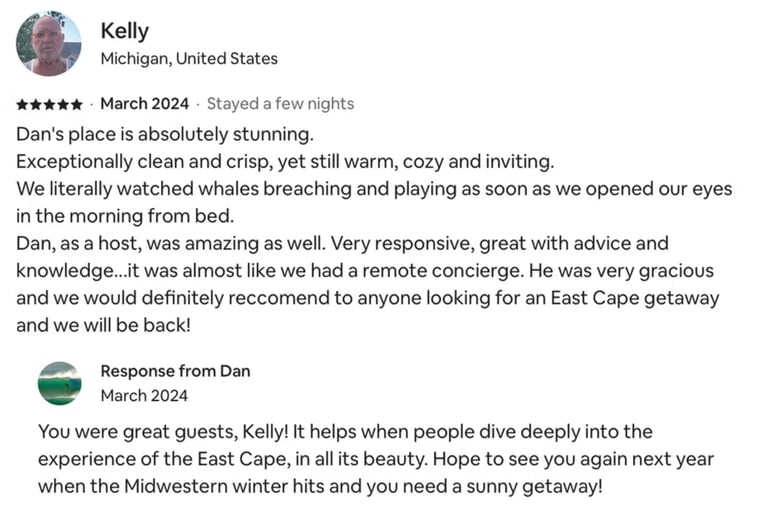Click the East Cape getaway phrase in review
The height and width of the screenshot is (513, 768).
[635, 298]
